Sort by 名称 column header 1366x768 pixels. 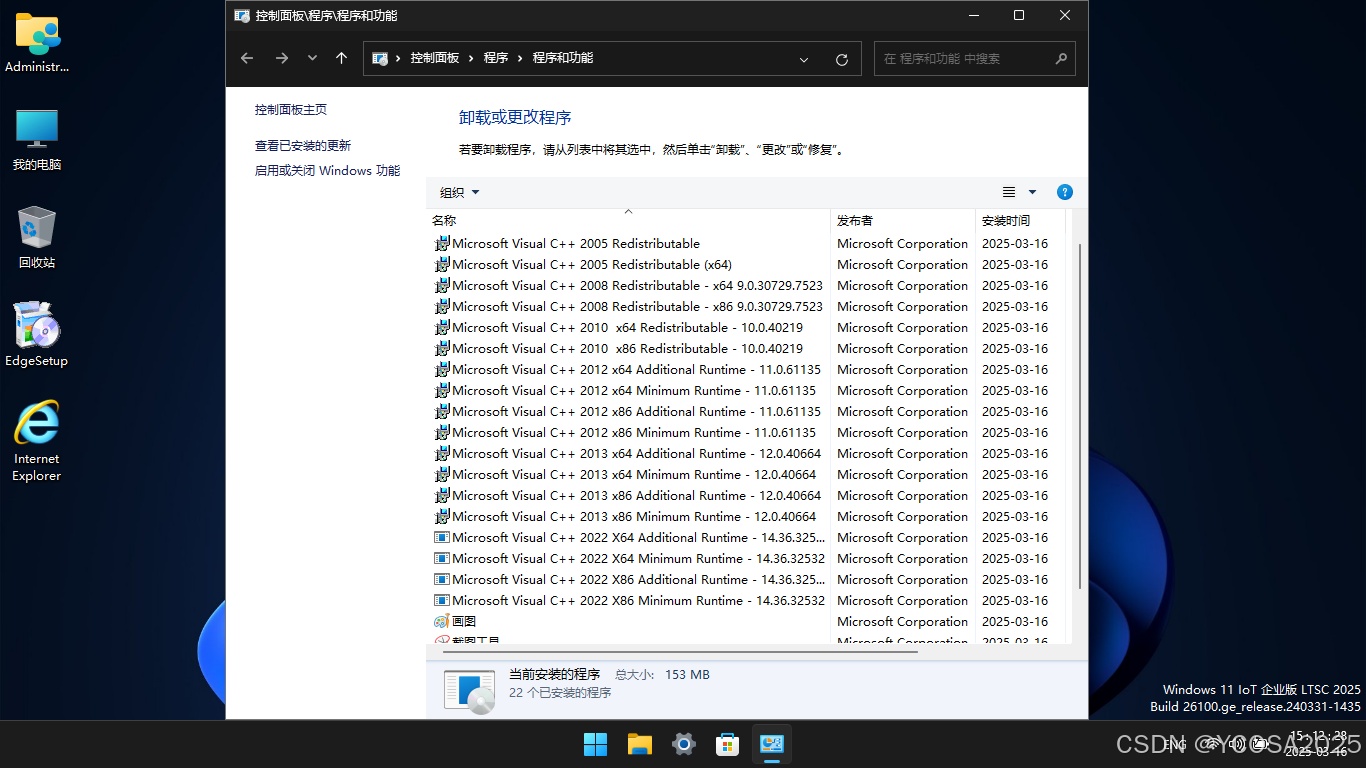[x=628, y=220]
